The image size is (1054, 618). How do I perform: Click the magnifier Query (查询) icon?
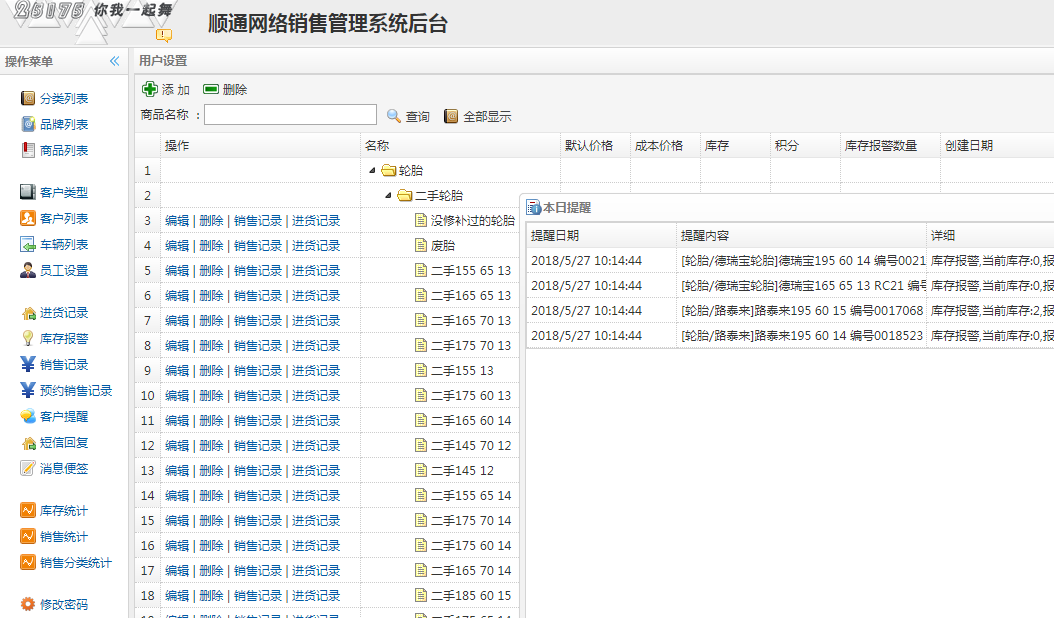(394, 116)
